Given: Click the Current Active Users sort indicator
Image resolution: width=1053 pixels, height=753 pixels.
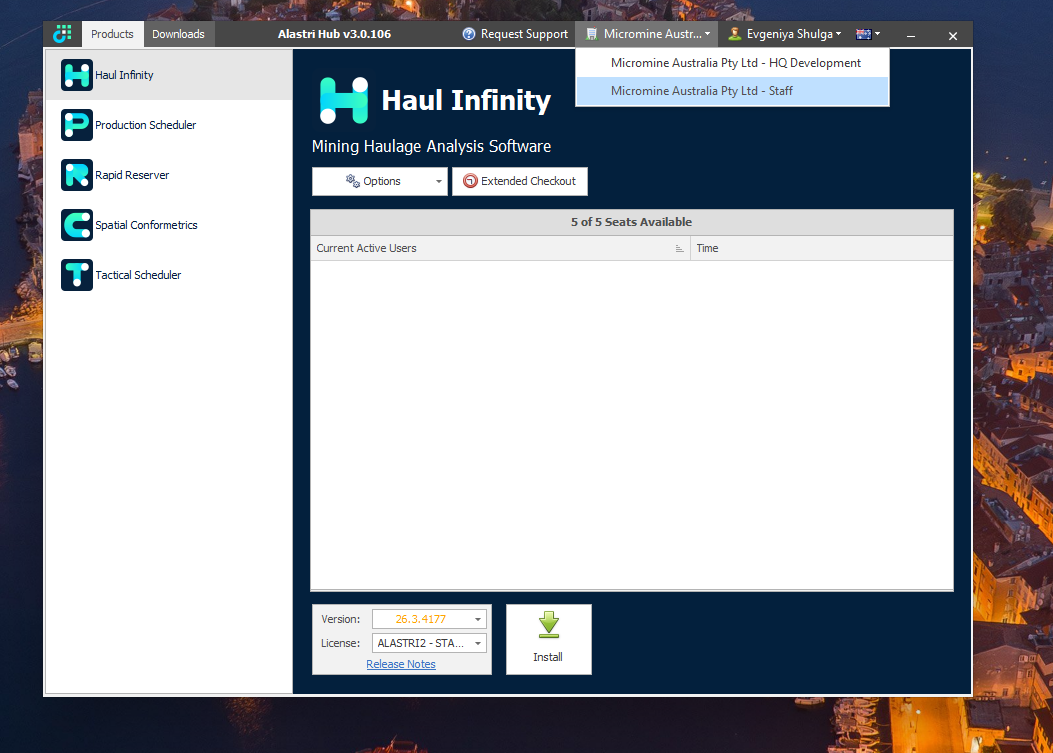Looking at the screenshot, I should (679, 249).
